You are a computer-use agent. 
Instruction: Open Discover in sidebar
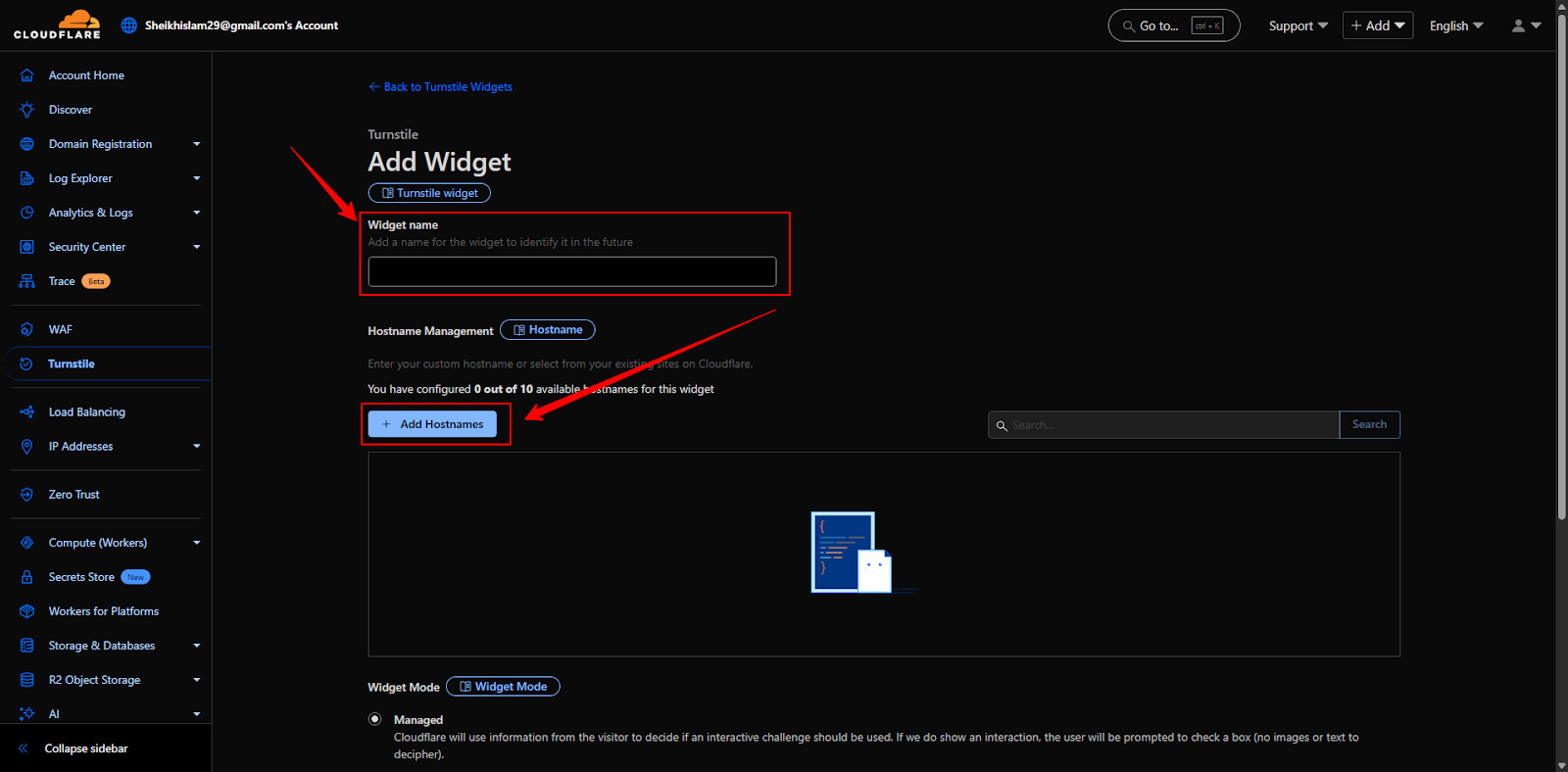pos(71,110)
